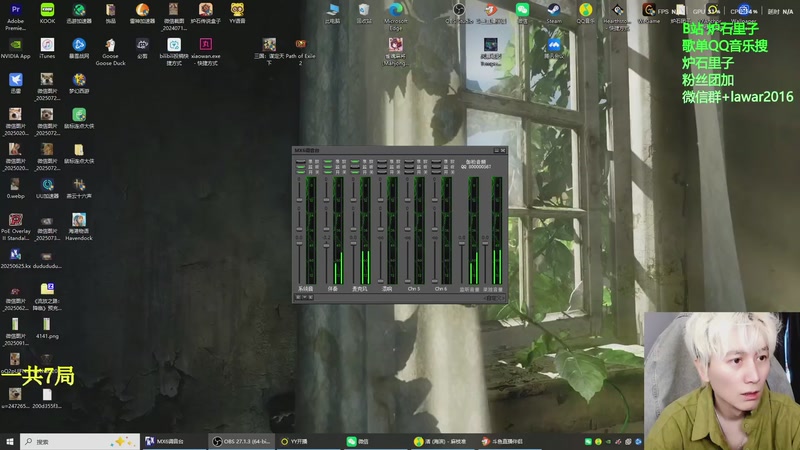Image resolution: width=800 pixels, height=450 pixels.
Task: Open the Windows Start menu
Action: click(10, 441)
